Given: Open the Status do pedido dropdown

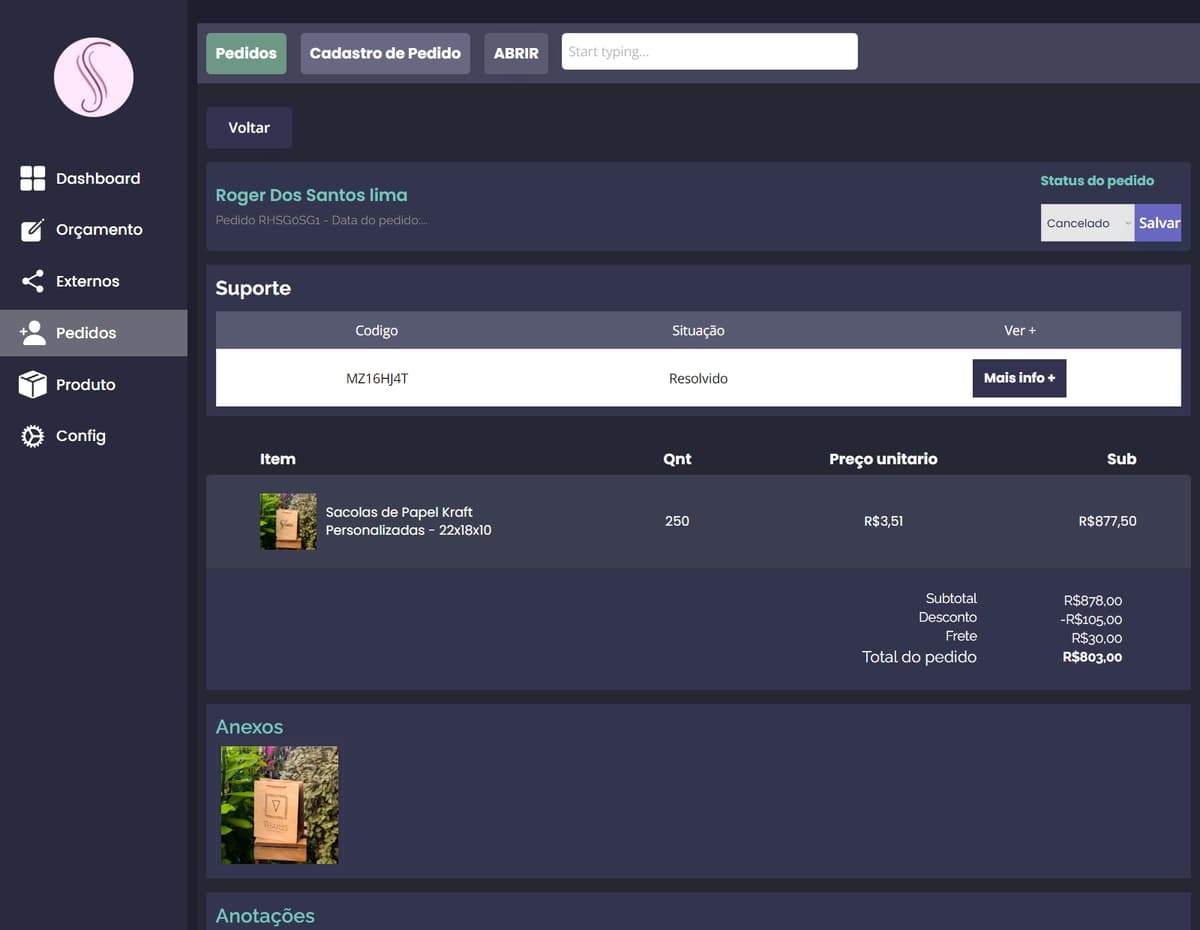Looking at the screenshot, I should (1087, 223).
